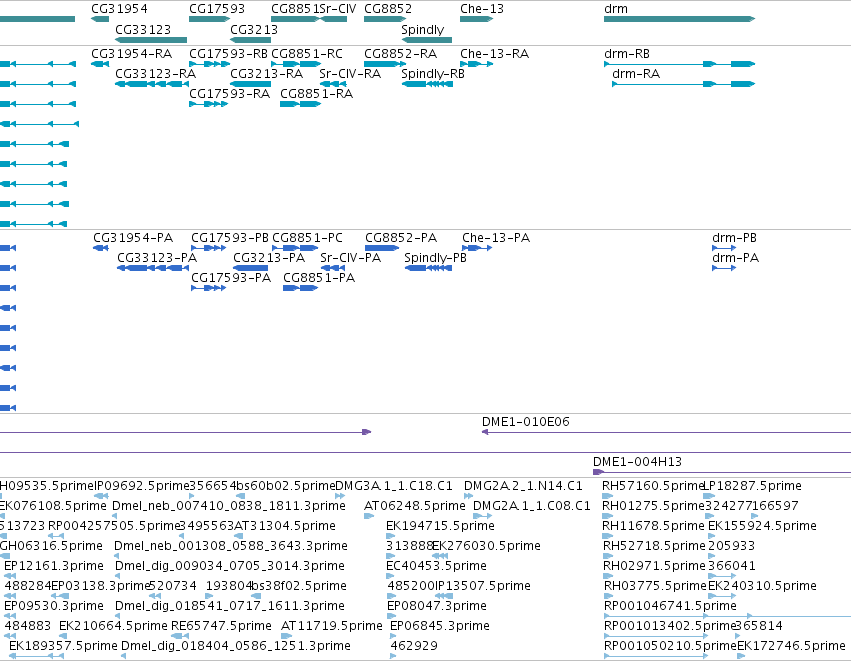Viewport: 851px width, 661px height.
Task: Click EST label RP001046741.5prime
Action: pyautogui.click(x=670, y=606)
